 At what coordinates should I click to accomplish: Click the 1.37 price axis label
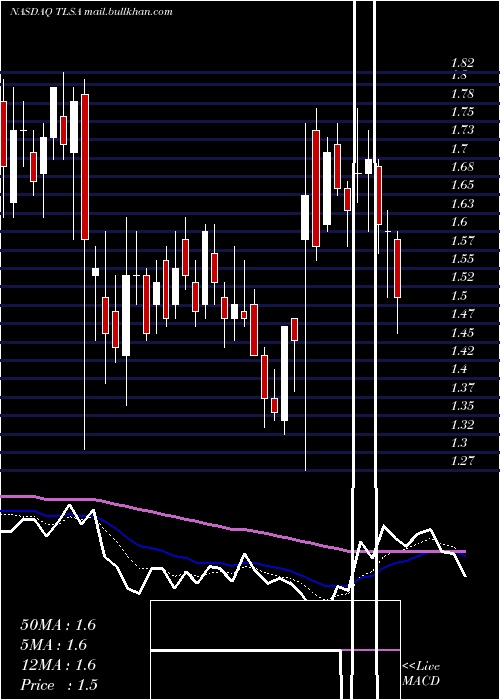[x=462, y=388]
